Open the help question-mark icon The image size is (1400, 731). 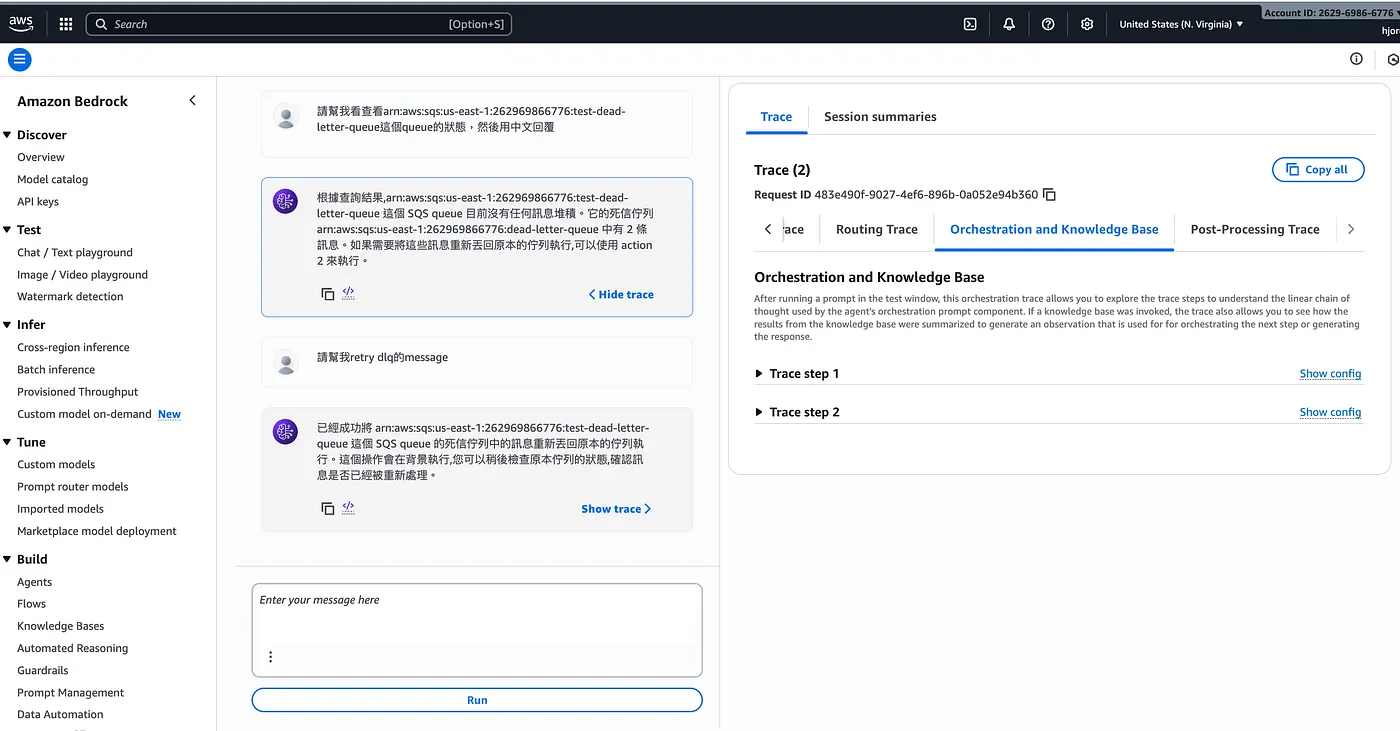pyautogui.click(x=1048, y=24)
